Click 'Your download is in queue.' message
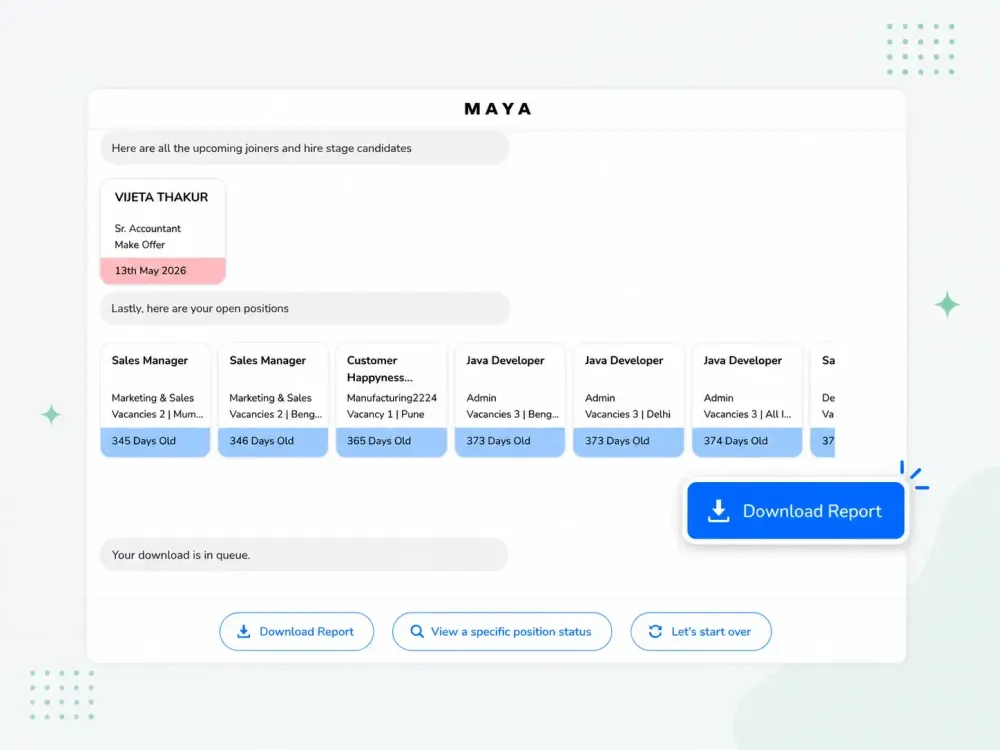This screenshot has width=1000, height=750. [304, 555]
